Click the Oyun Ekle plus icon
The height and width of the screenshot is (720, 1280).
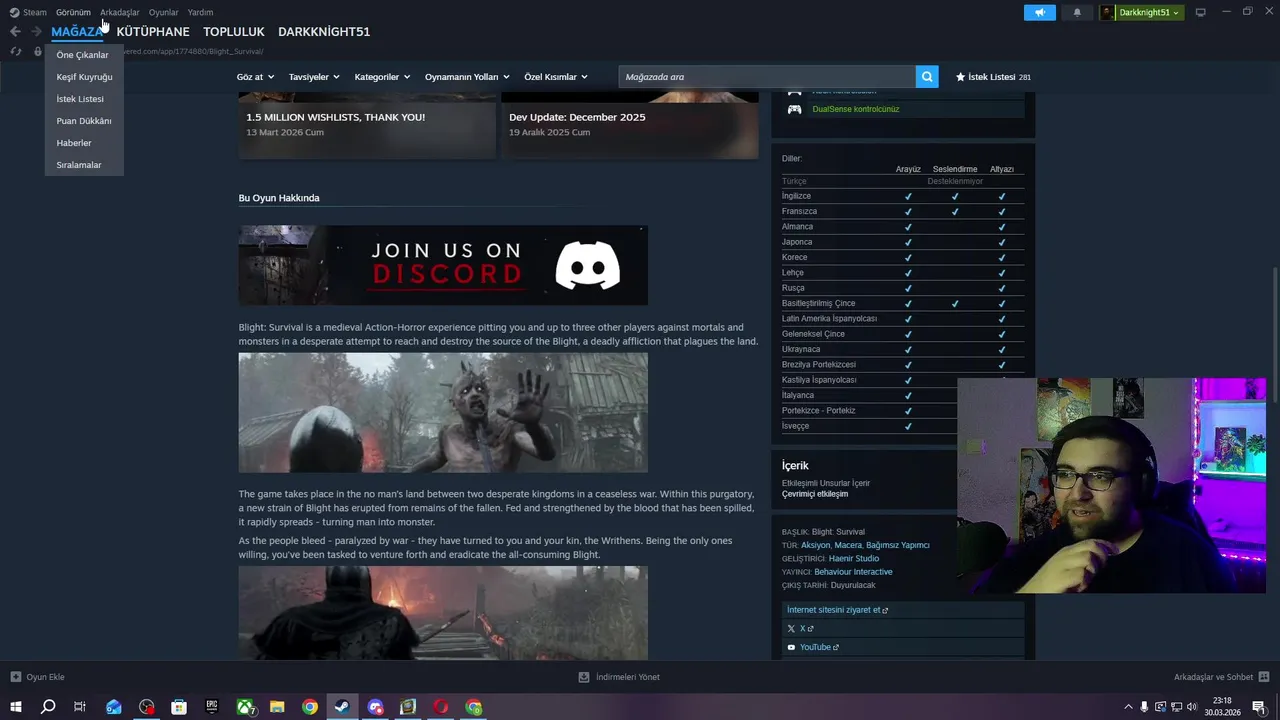(15, 677)
